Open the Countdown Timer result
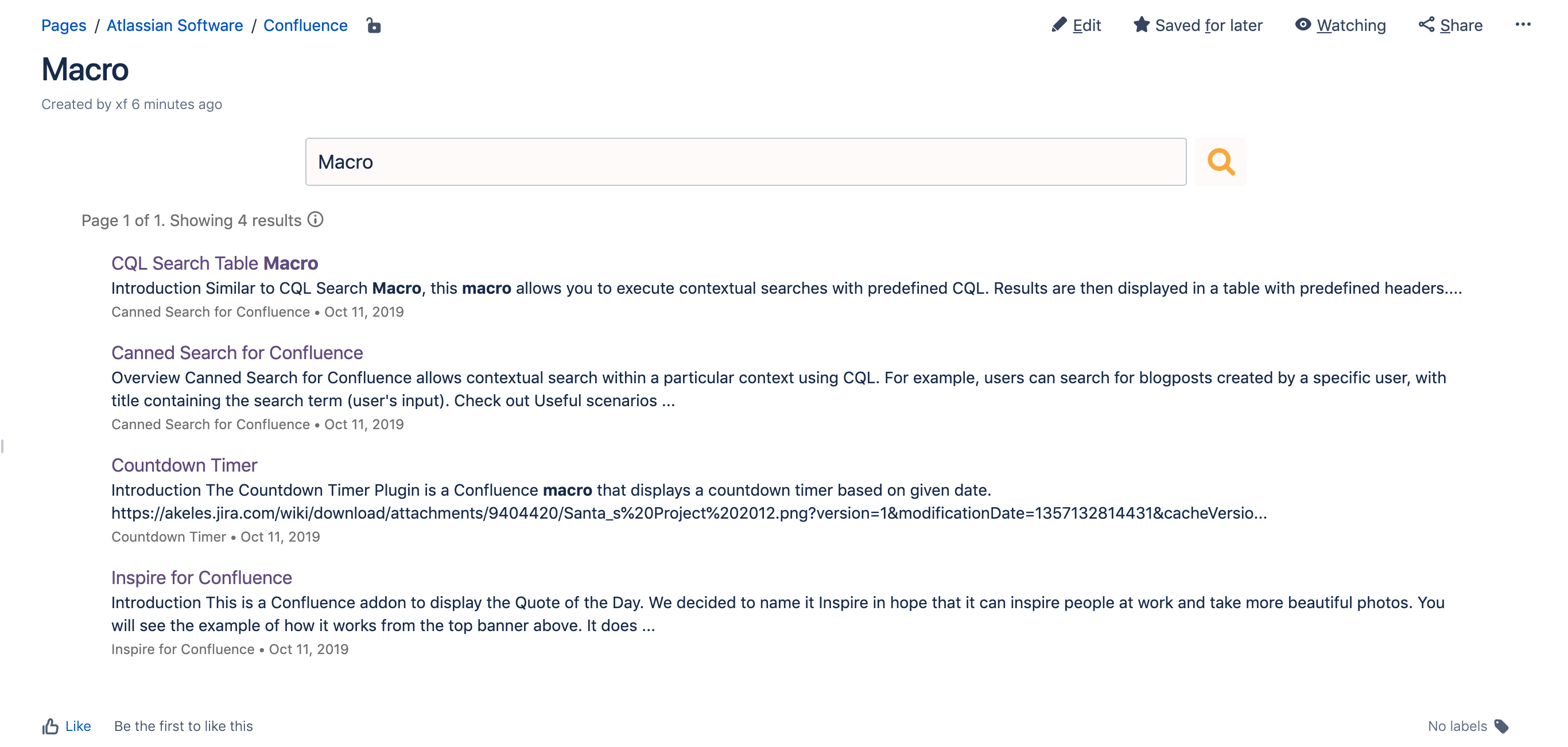 click(184, 465)
